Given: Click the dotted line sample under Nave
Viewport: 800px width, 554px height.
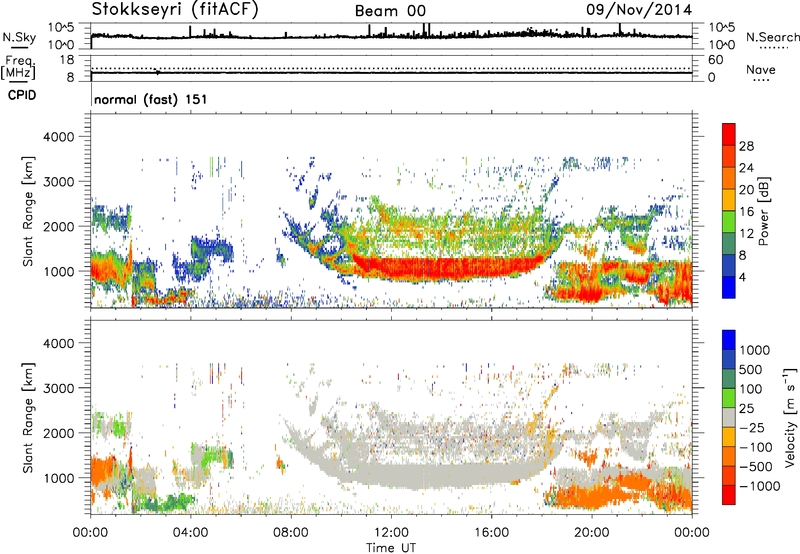Looking at the screenshot, I should coord(761,80).
